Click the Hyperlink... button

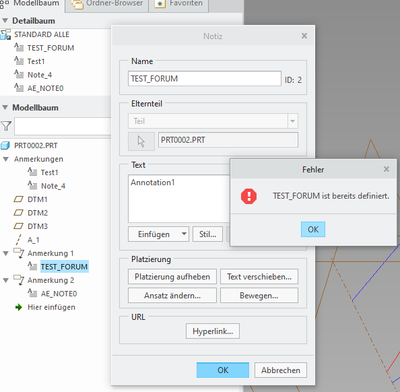[x=213, y=331]
